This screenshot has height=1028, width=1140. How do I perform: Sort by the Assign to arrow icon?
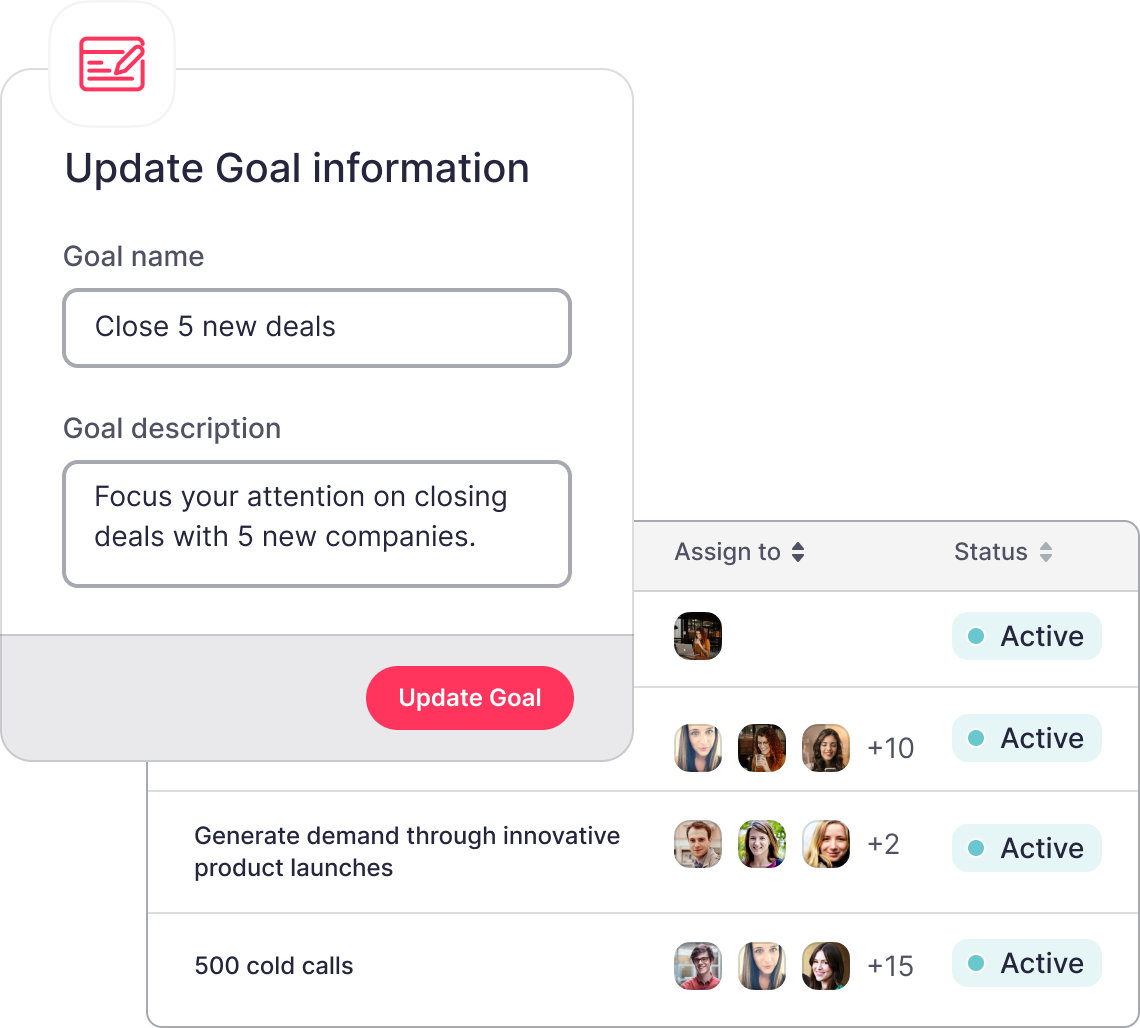tap(798, 552)
